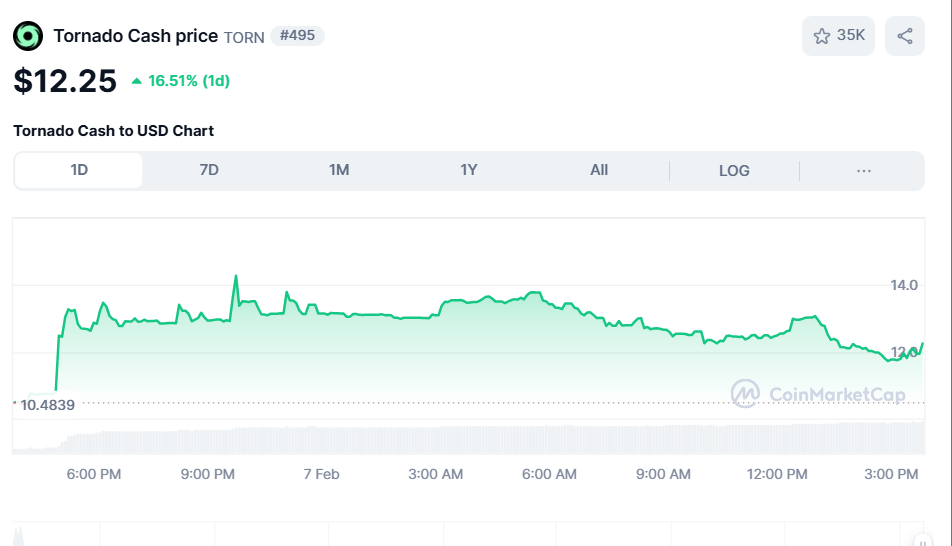Click the 3:00 PM time axis label
The width and height of the screenshot is (952, 546).
click(x=891, y=474)
